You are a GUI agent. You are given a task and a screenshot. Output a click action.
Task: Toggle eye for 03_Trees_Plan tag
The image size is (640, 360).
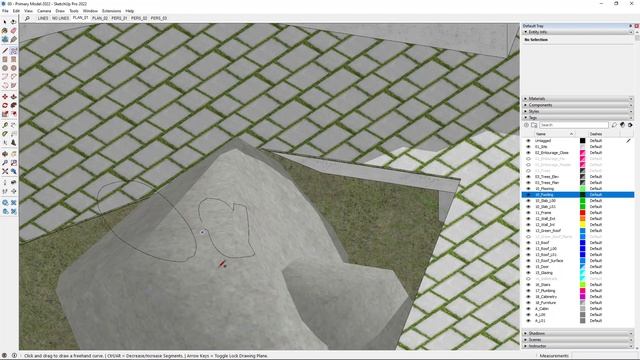click(528, 183)
